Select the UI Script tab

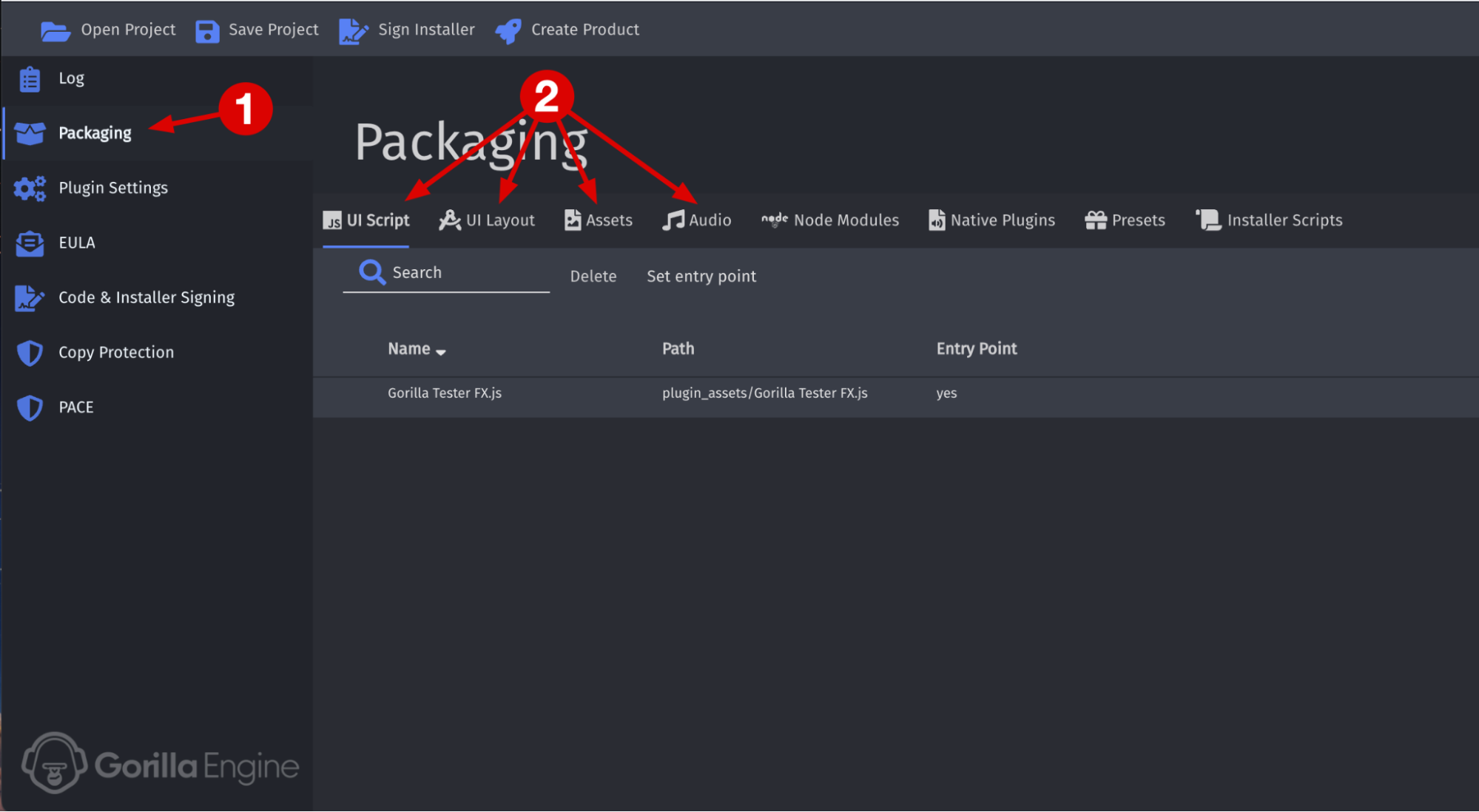(366, 220)
